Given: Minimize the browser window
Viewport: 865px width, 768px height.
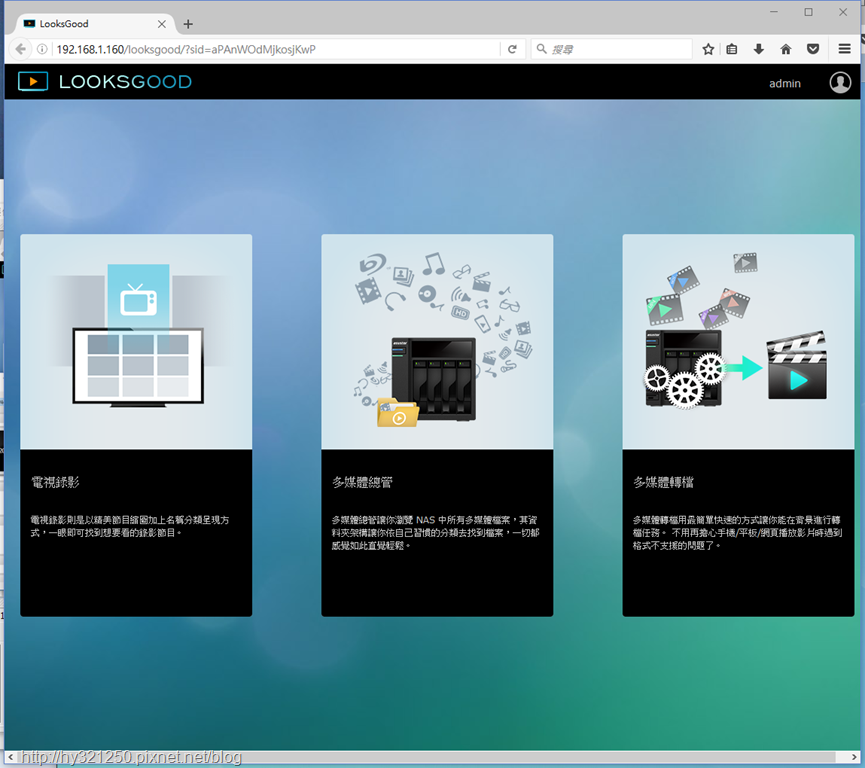Looking at the screenshot, I should click(774, 12).
